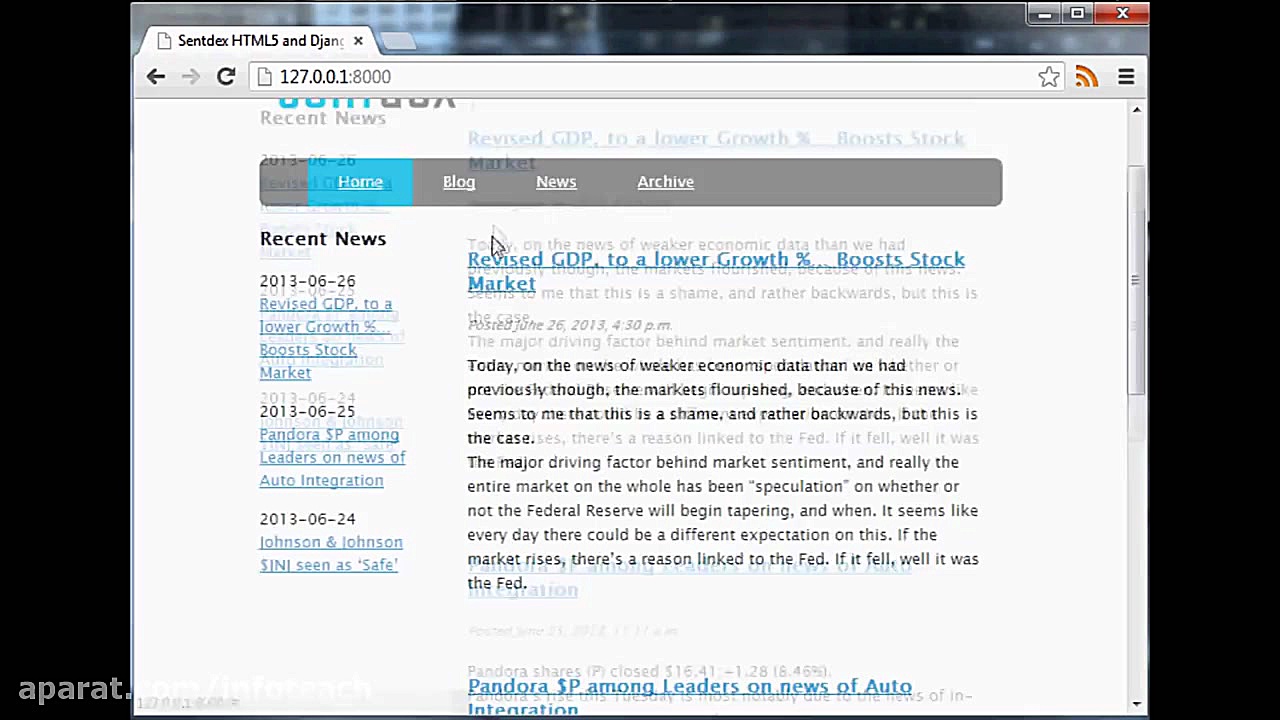Open sidebar link Johnson & Johnson $JNJ
1280x720 pixels.
coord(331,553)
